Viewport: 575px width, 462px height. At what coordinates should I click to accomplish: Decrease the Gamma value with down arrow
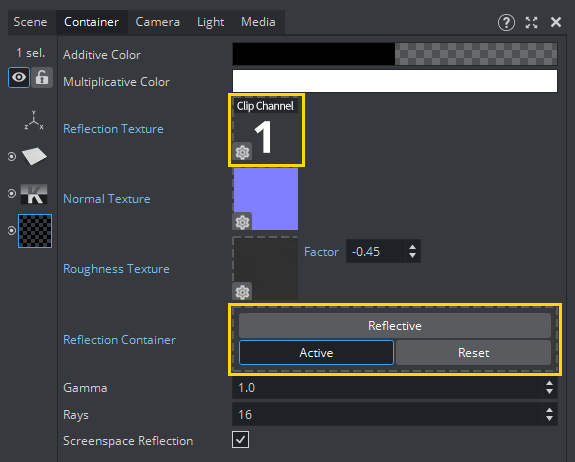click(549, 392)
